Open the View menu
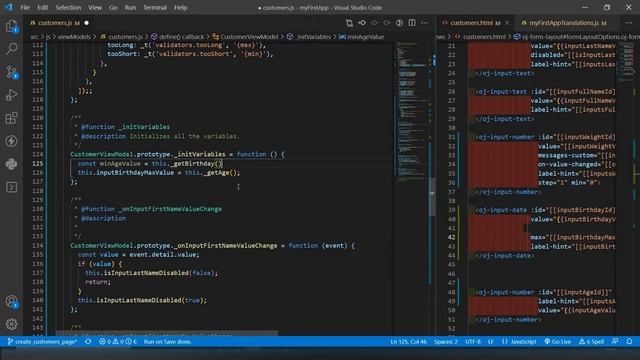640x360 pixels. 95,7
